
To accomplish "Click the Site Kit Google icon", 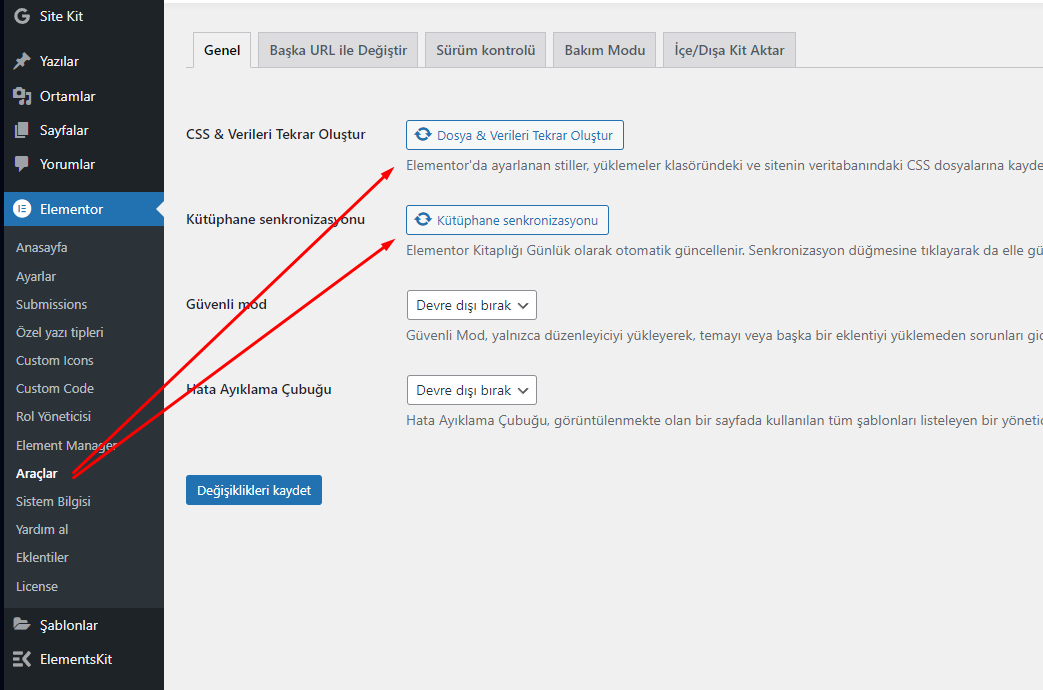I will pyautogui.click(x=22, y=16).
